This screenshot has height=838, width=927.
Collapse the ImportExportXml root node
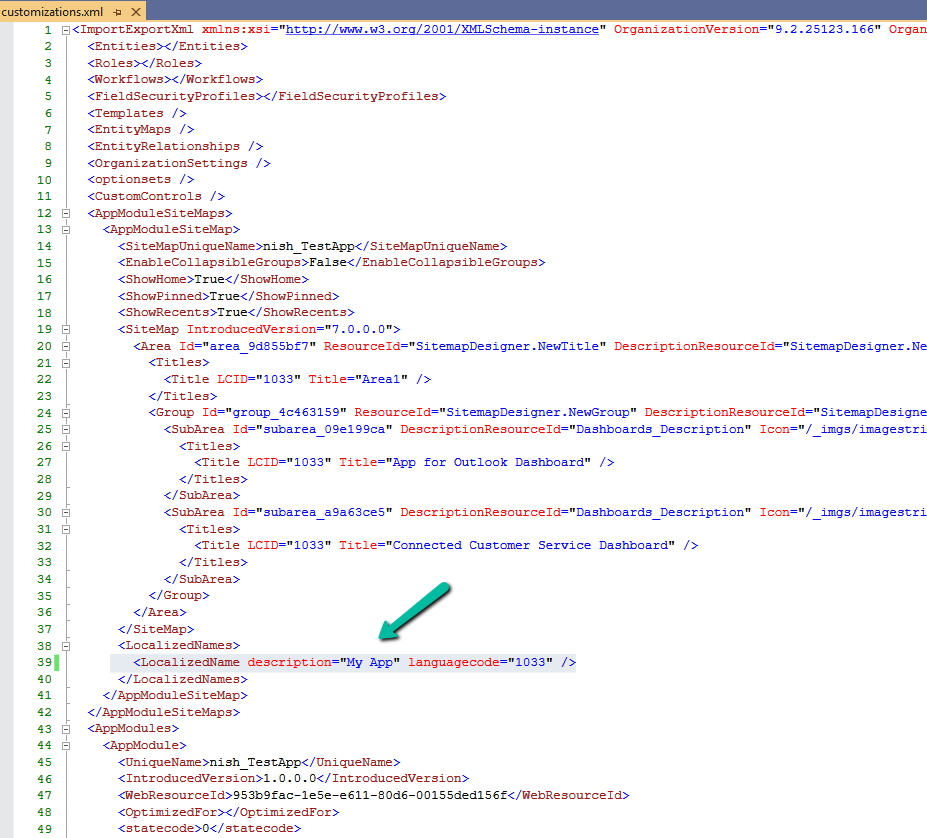point(66,30)
